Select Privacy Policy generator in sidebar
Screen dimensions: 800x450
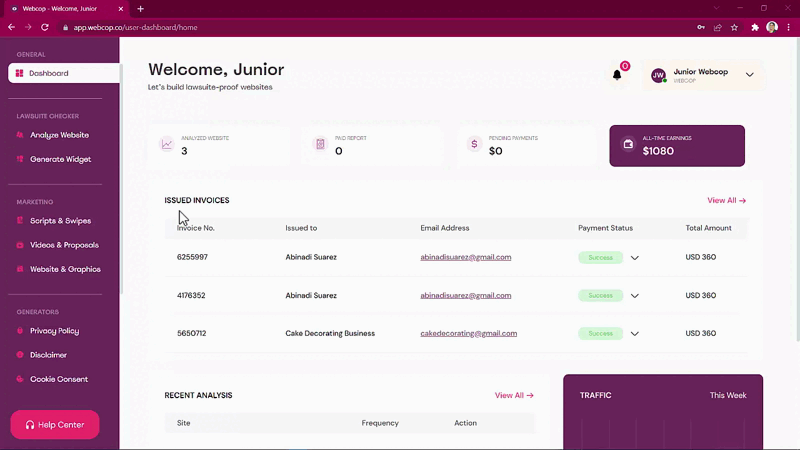coord(54,331)
